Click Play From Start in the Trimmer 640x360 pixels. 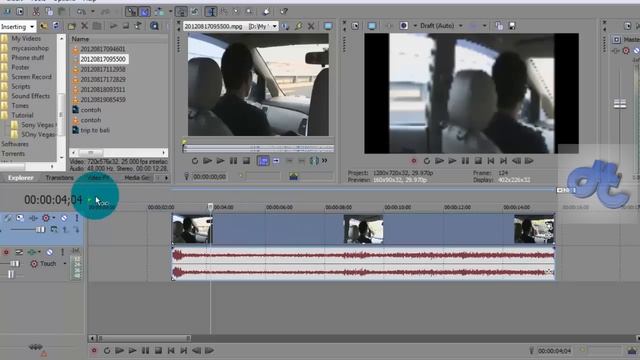207,161
